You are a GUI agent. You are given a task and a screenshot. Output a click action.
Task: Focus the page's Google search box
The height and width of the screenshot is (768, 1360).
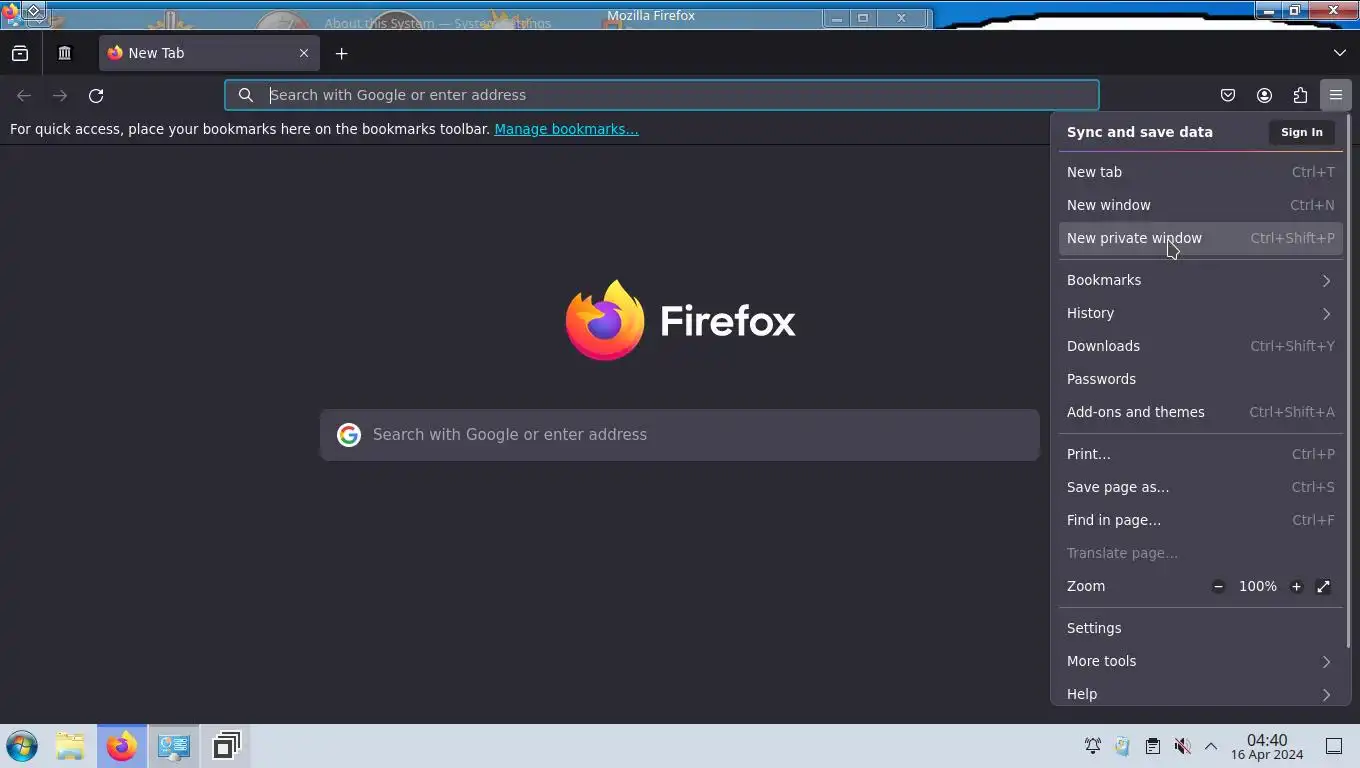680,435
